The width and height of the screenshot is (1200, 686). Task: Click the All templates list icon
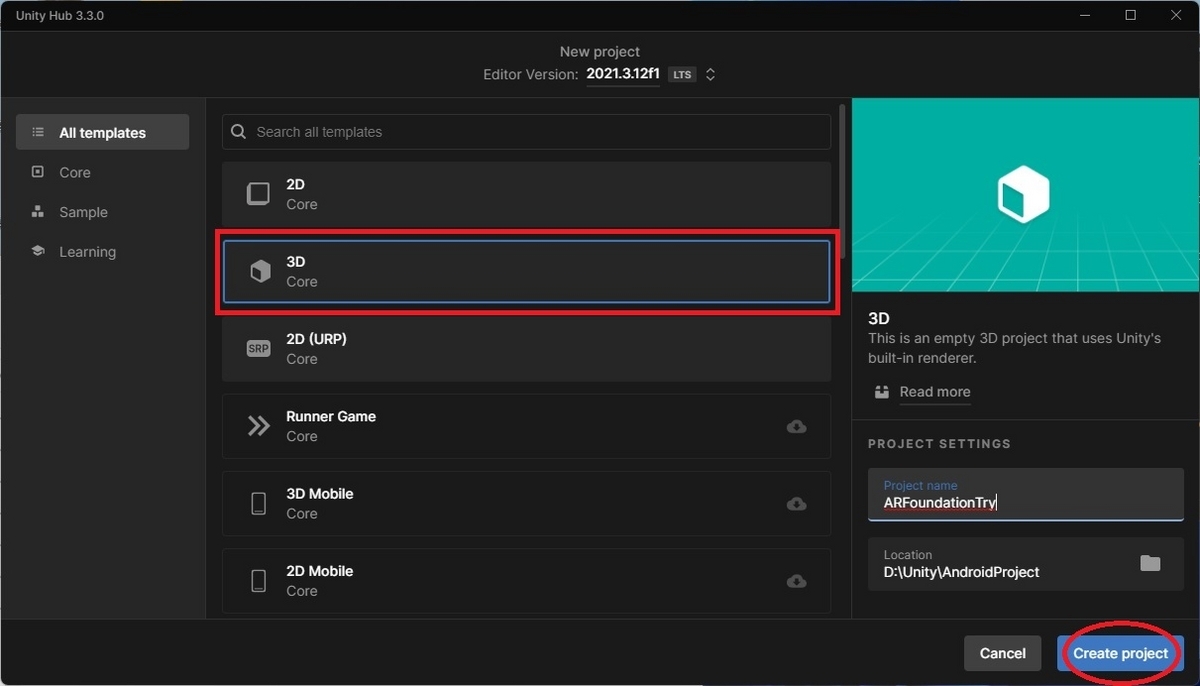pos(38,132)
